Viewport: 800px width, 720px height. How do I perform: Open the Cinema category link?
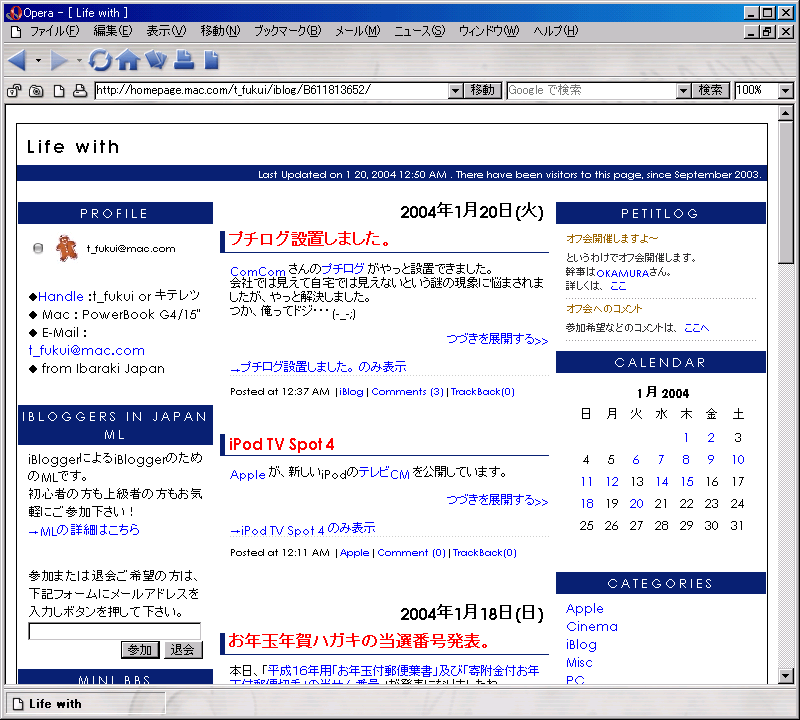(592, 627)
